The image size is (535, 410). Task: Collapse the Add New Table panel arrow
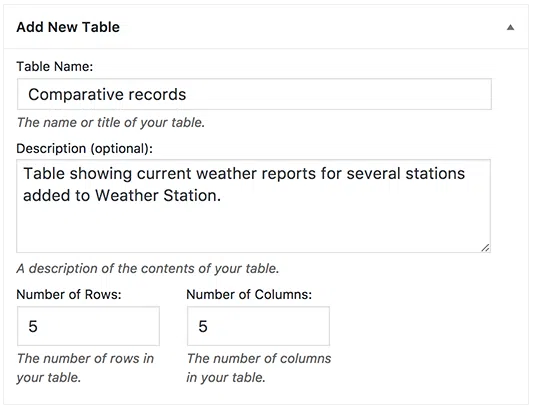510,27
